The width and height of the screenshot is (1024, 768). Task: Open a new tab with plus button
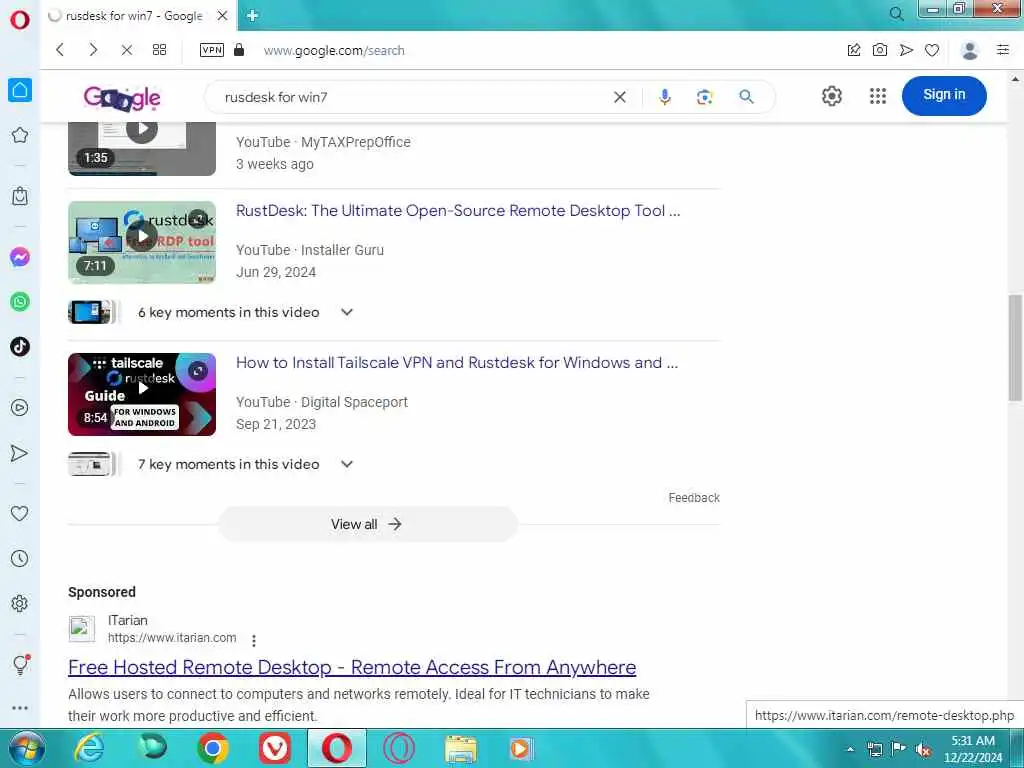point(253,16)
